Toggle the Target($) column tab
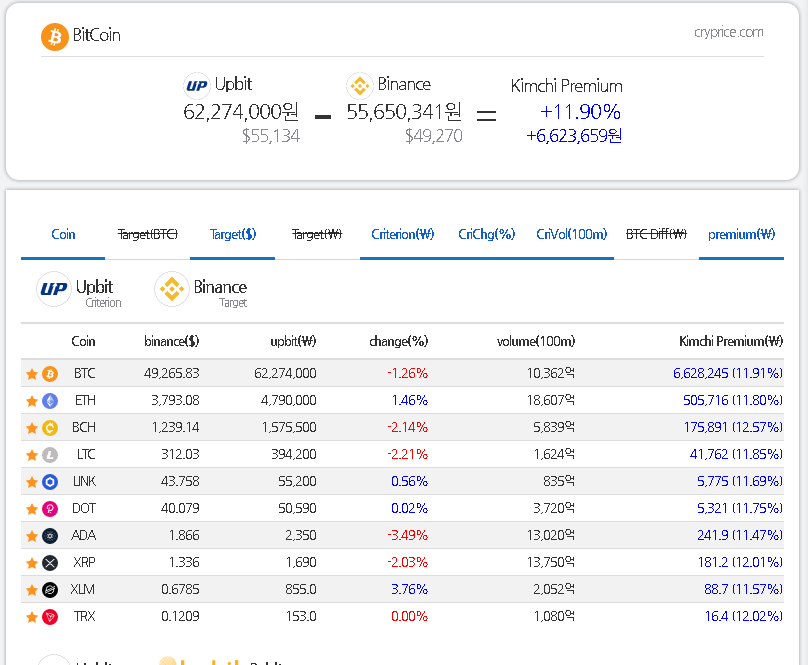This screenshot has width=808, height=665. [x=232, y=235]
